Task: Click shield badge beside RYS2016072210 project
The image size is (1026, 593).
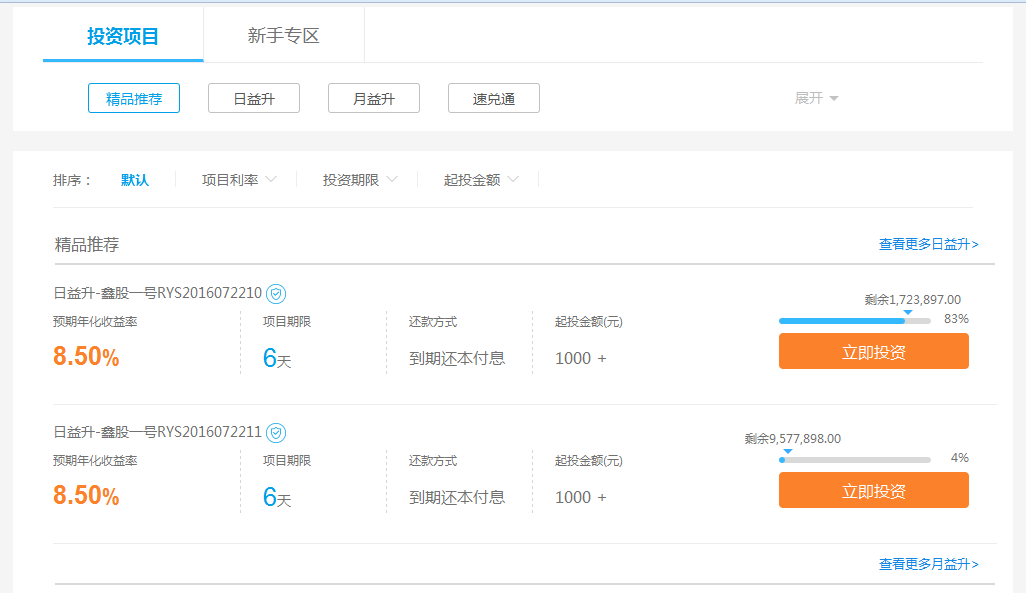Action: click(277, 294)
